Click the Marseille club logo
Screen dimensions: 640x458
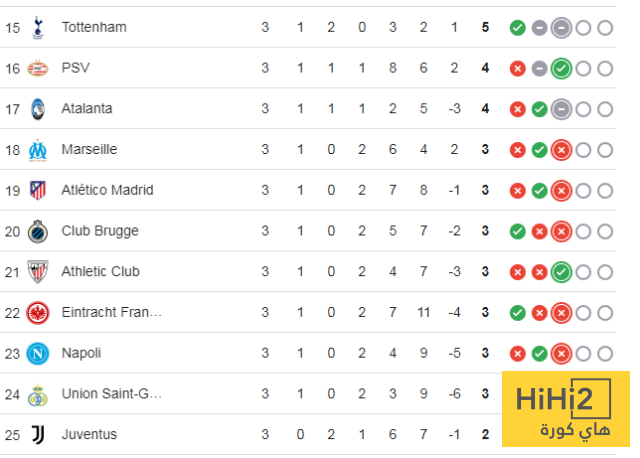point(39,150)
